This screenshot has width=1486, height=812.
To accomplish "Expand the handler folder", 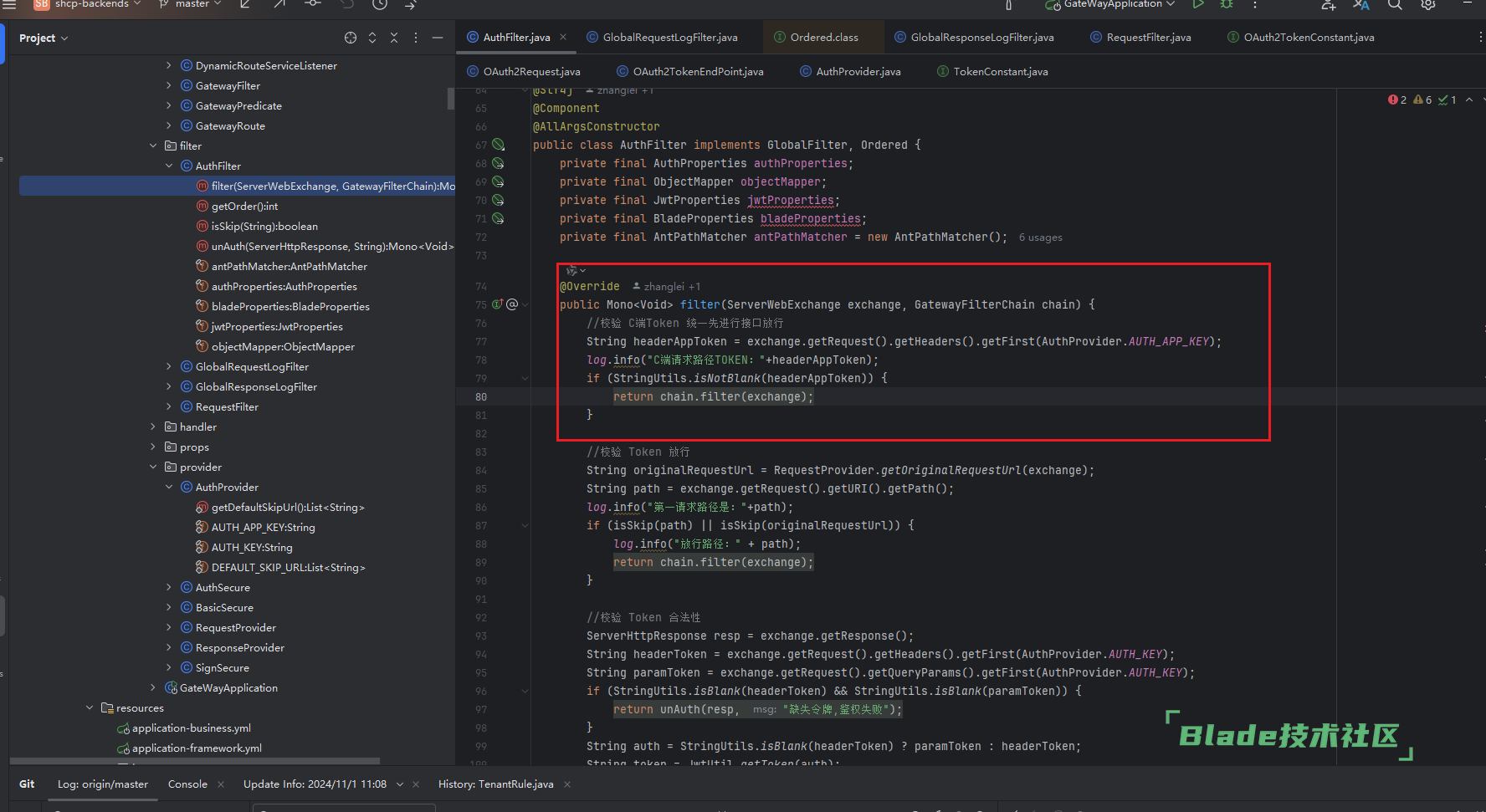I will tap(153, 426).
